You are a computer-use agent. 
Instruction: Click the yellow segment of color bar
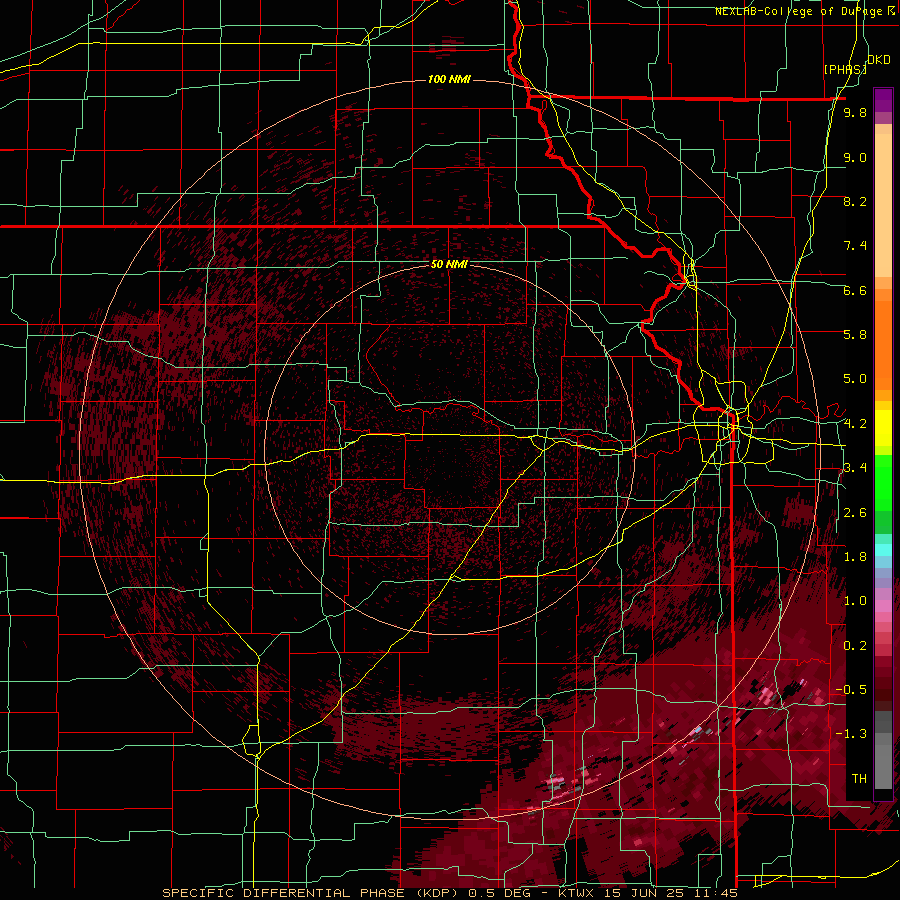click(x=883, y=428)
